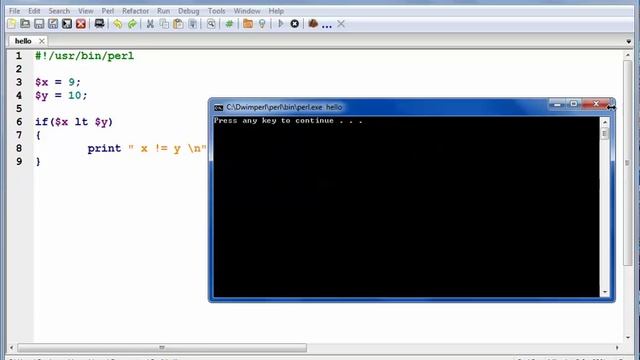
Task: Open the Refactor menu
Action: (136, 11)
